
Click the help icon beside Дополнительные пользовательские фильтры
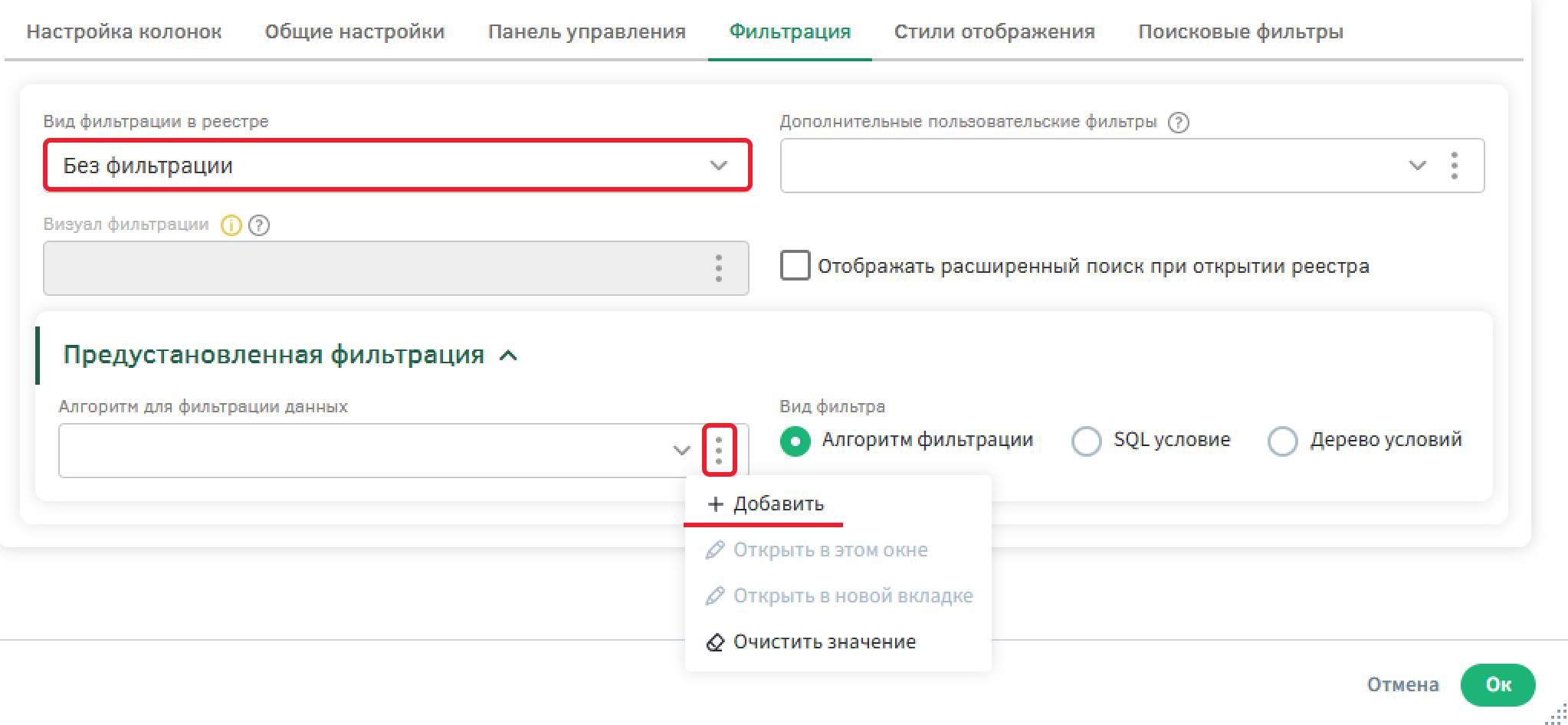tap(1178, 123)
